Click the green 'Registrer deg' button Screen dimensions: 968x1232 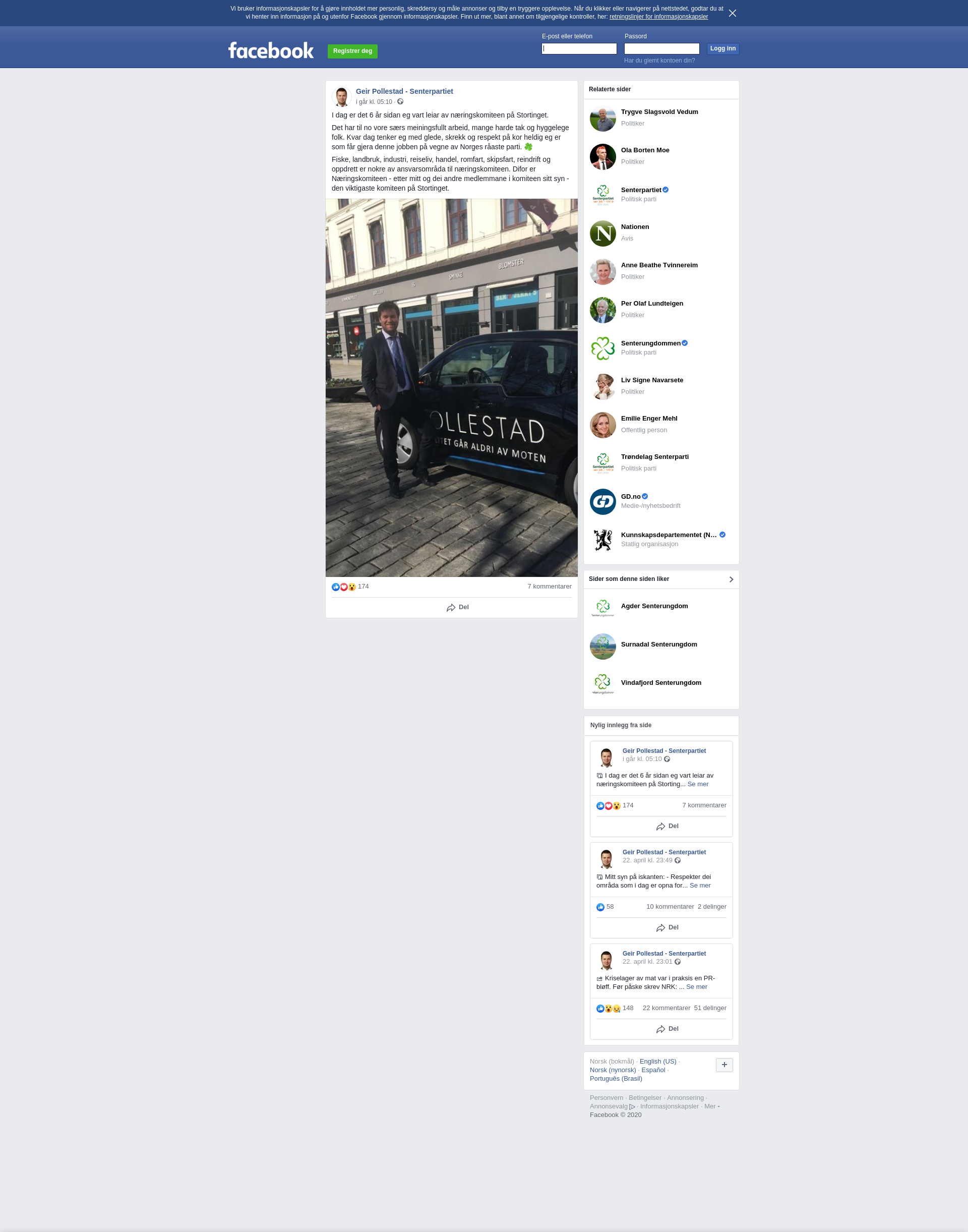coord(352,51)
